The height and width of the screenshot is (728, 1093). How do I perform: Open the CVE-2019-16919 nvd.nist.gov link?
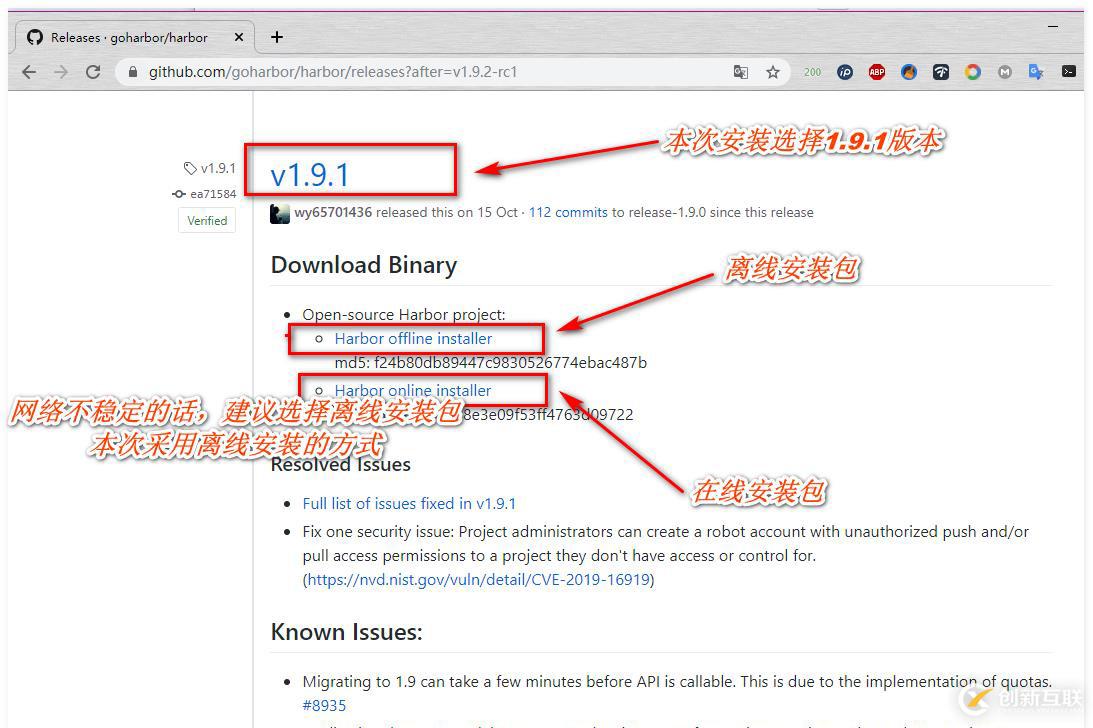(x=479, y=579)
